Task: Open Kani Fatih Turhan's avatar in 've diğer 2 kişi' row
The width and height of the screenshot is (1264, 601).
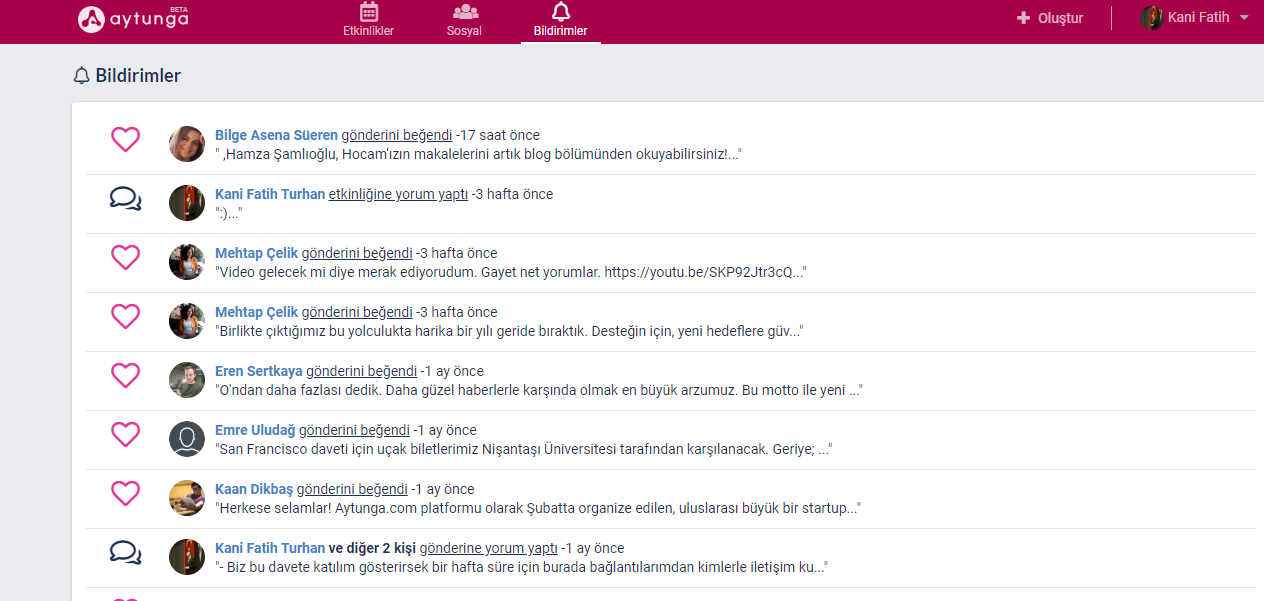Action: (x=187, y=557)
